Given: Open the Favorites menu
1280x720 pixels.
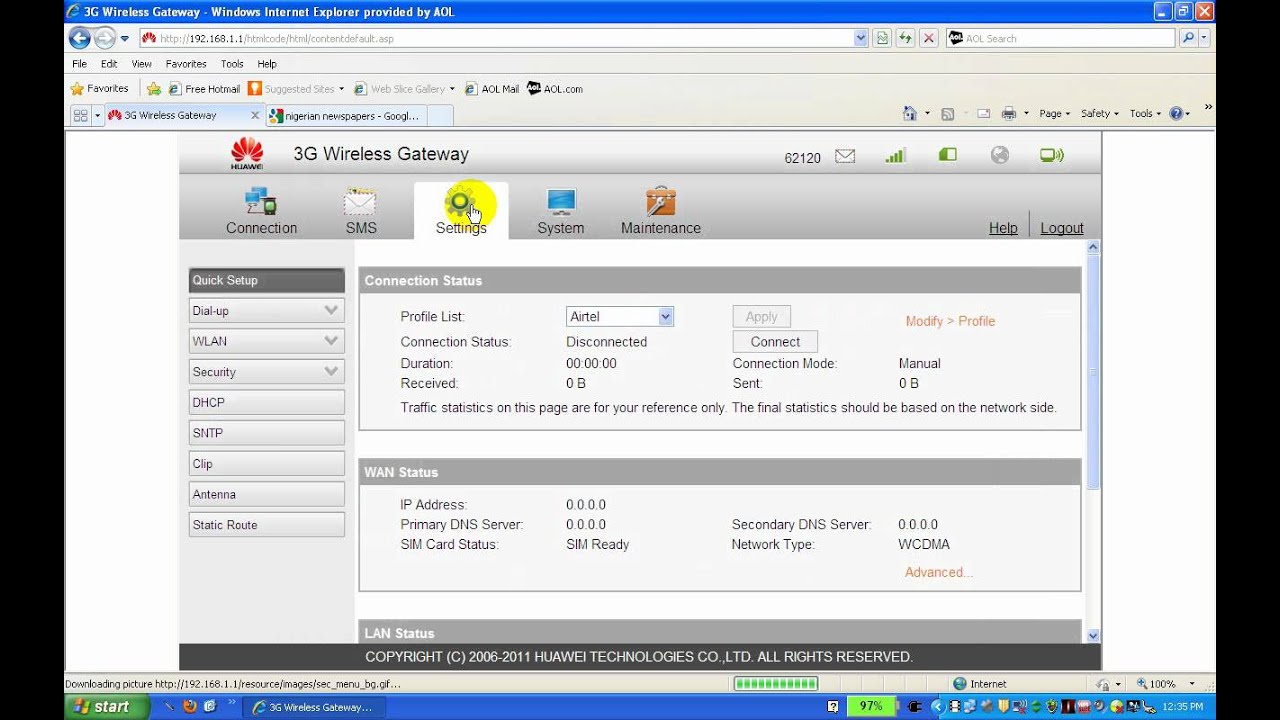Looking at the screenshot, I should point(186,63).
